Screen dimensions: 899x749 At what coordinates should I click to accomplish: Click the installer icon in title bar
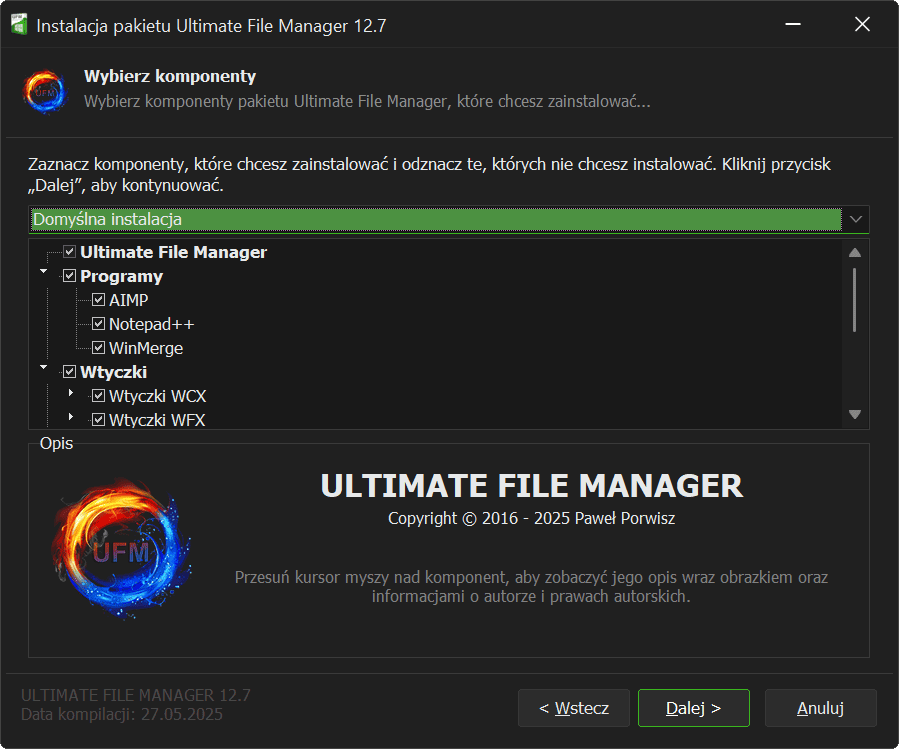(x=18, y=25)
